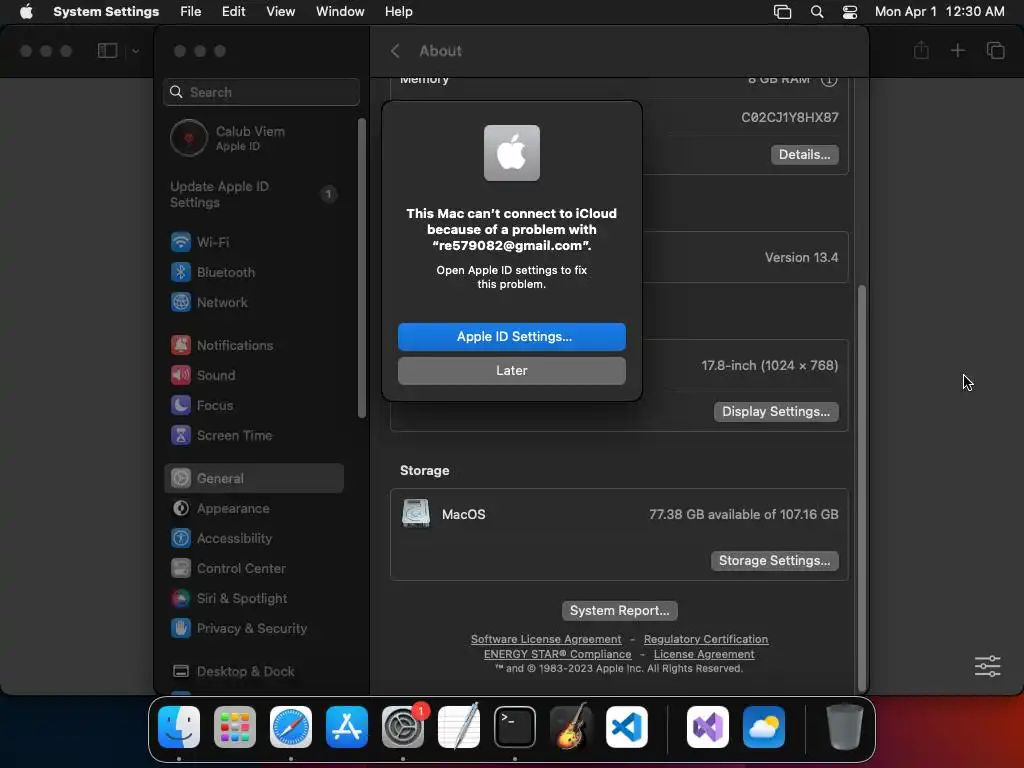Open Terminal from the Dock
This screenshot has width=1024, height=768.
[x=515, y=727]
